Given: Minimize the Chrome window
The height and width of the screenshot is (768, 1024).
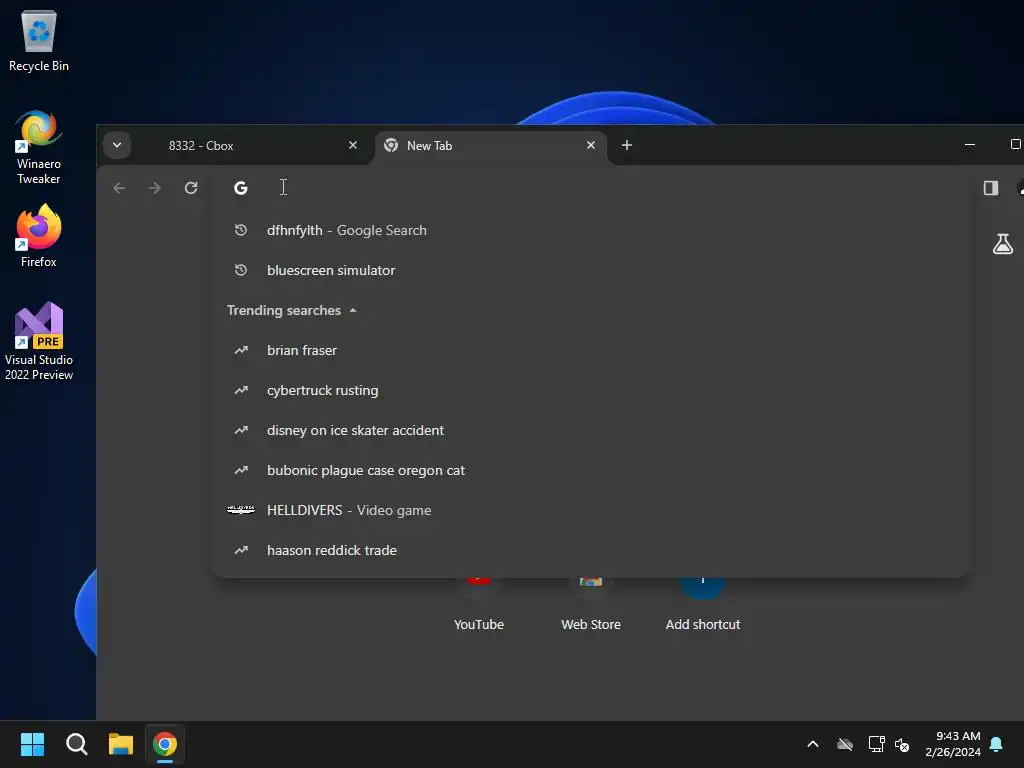Looking at the screenshot, I should [x=970, y=144].
